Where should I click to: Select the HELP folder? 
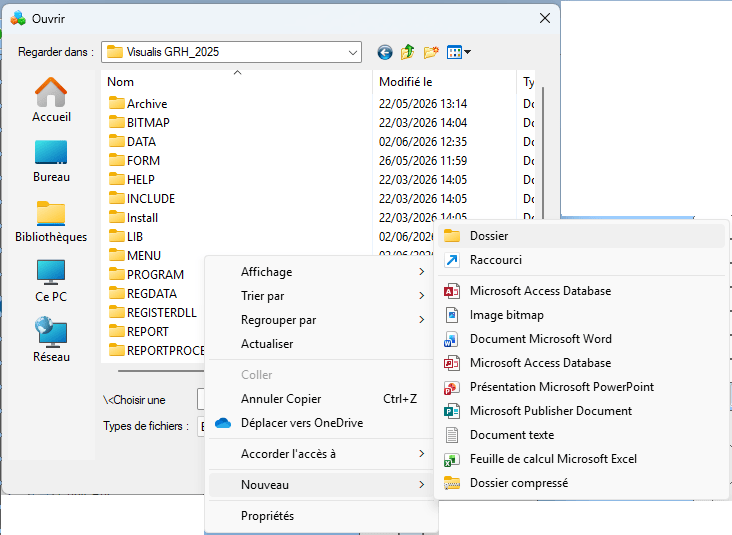tap(132, 180)
